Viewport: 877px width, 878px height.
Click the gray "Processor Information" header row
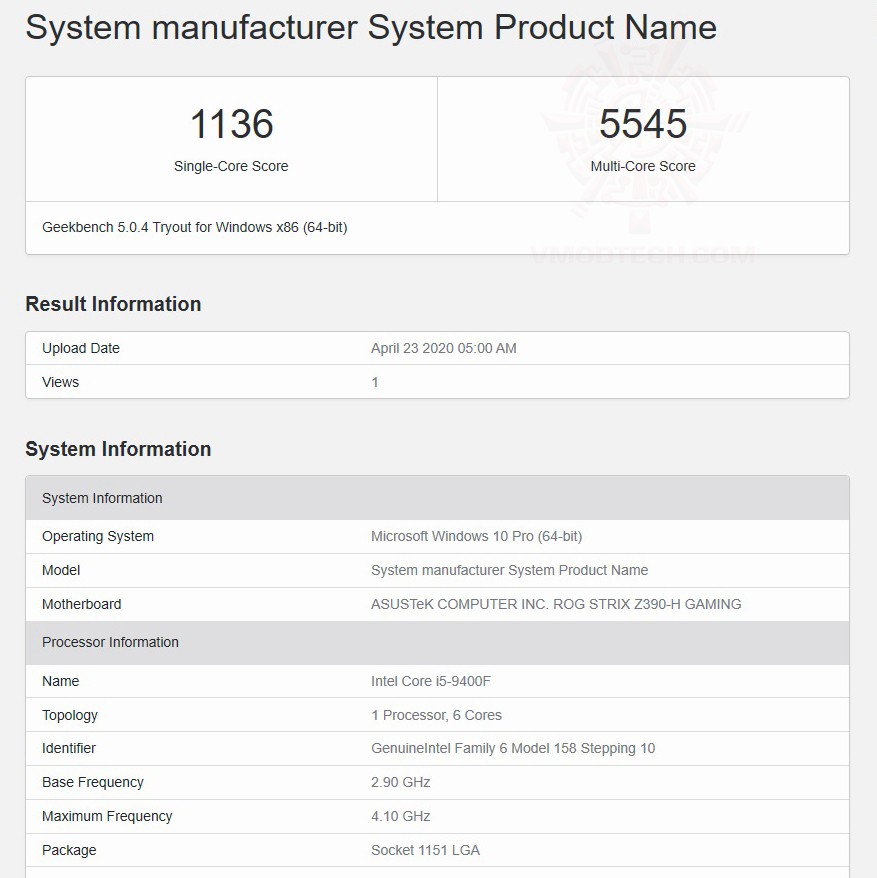(x=437, y=642)
